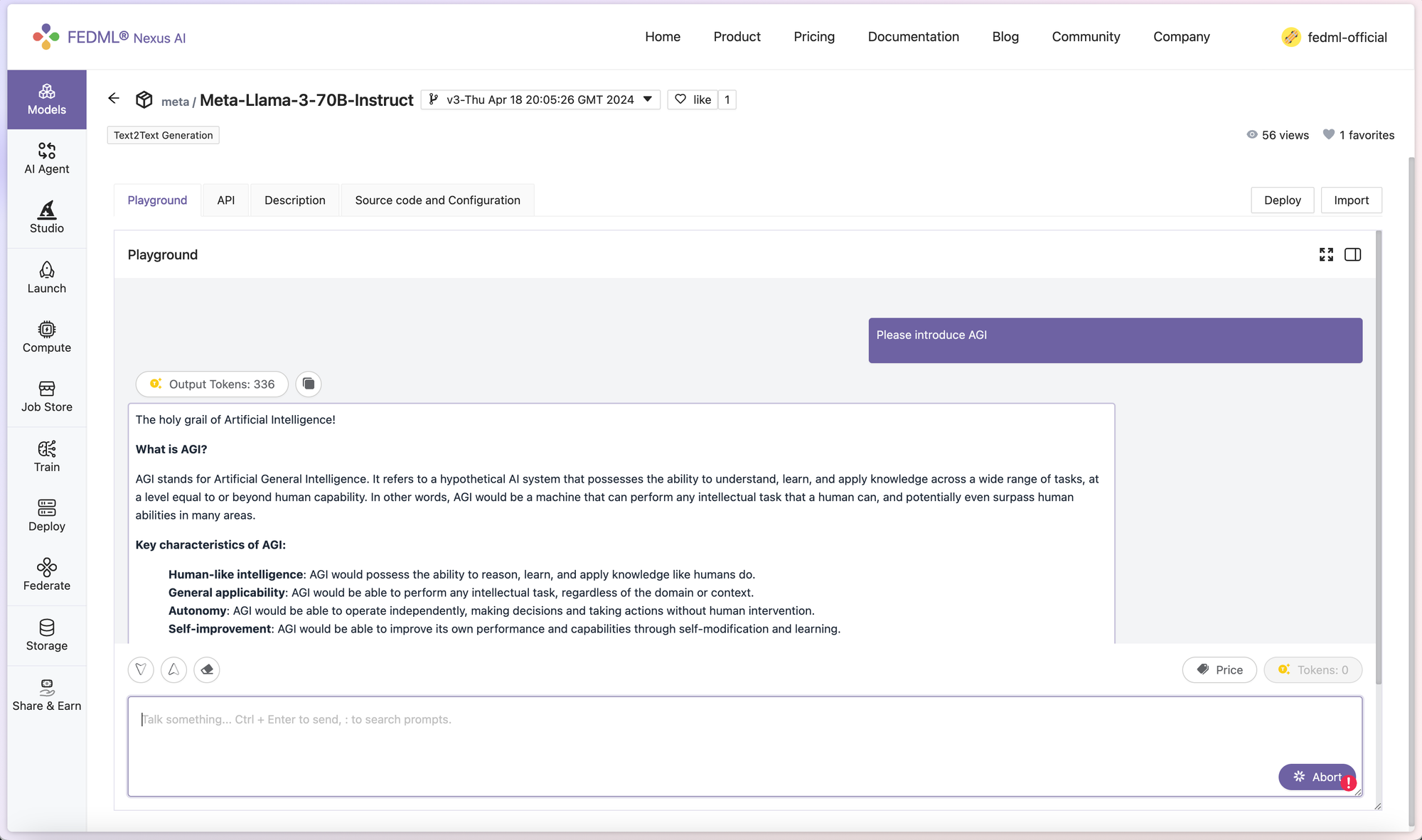The width and height of the screenshot is (1422, 840).
Task: Switch to the API tab
Action: pyautogui.click(x=225, y=200)
